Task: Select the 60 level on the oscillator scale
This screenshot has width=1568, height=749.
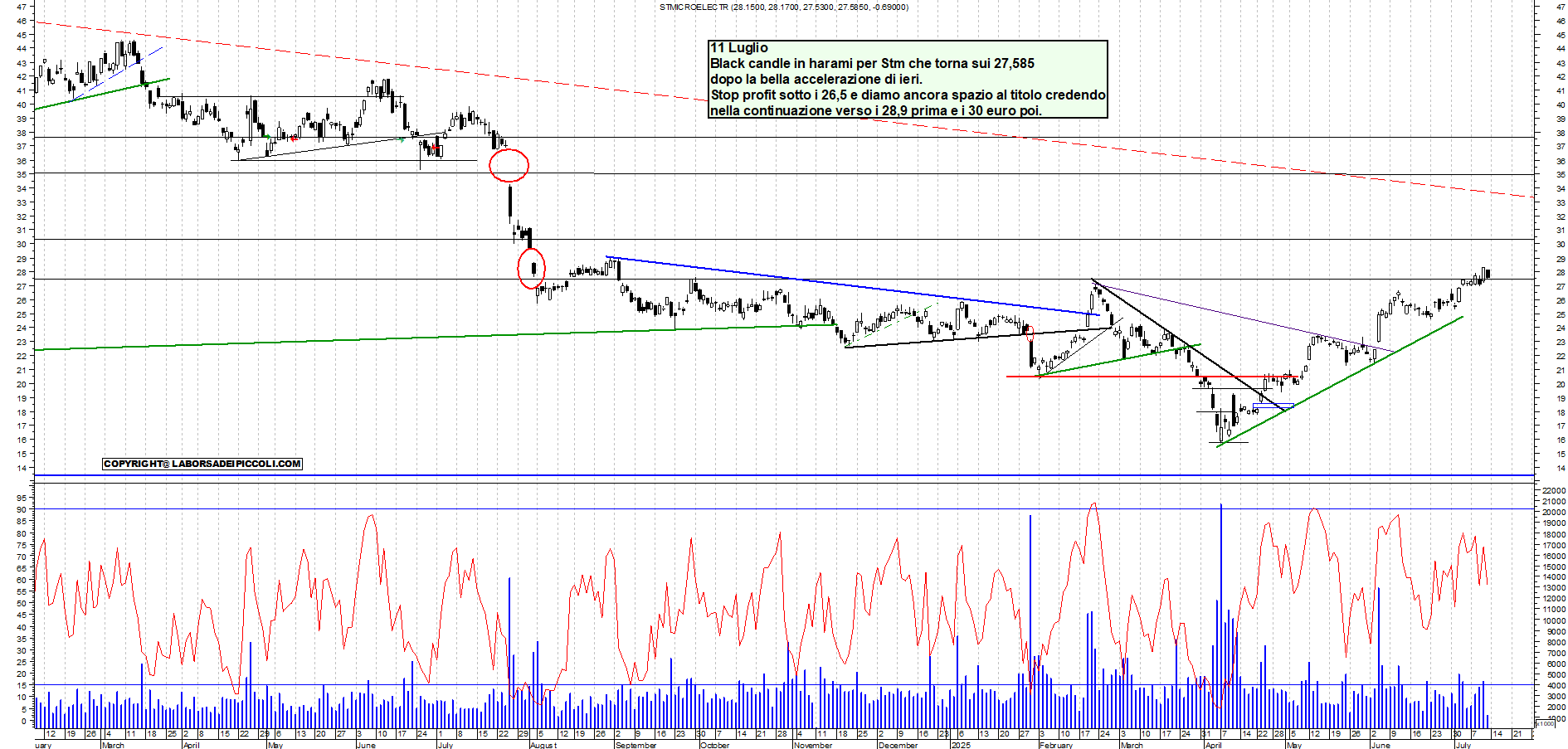Action: tap(21, 580)
